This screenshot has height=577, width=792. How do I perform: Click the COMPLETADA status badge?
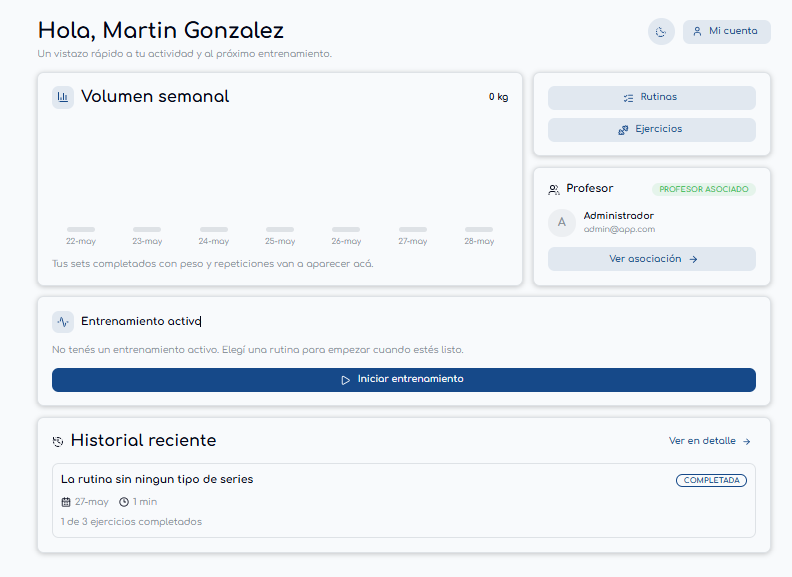[x=711, y=480]
